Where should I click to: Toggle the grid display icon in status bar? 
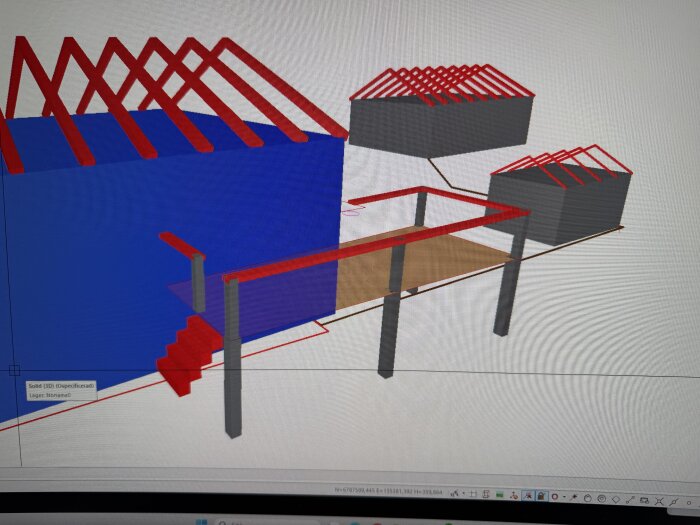pos(473,494)
